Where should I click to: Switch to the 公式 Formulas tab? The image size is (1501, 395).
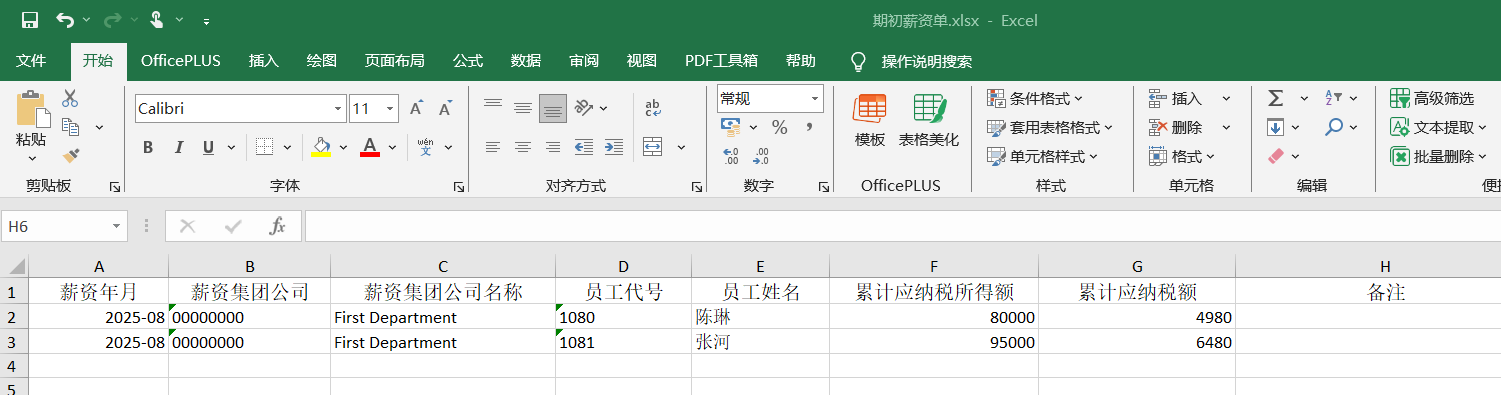click(468, 61)
